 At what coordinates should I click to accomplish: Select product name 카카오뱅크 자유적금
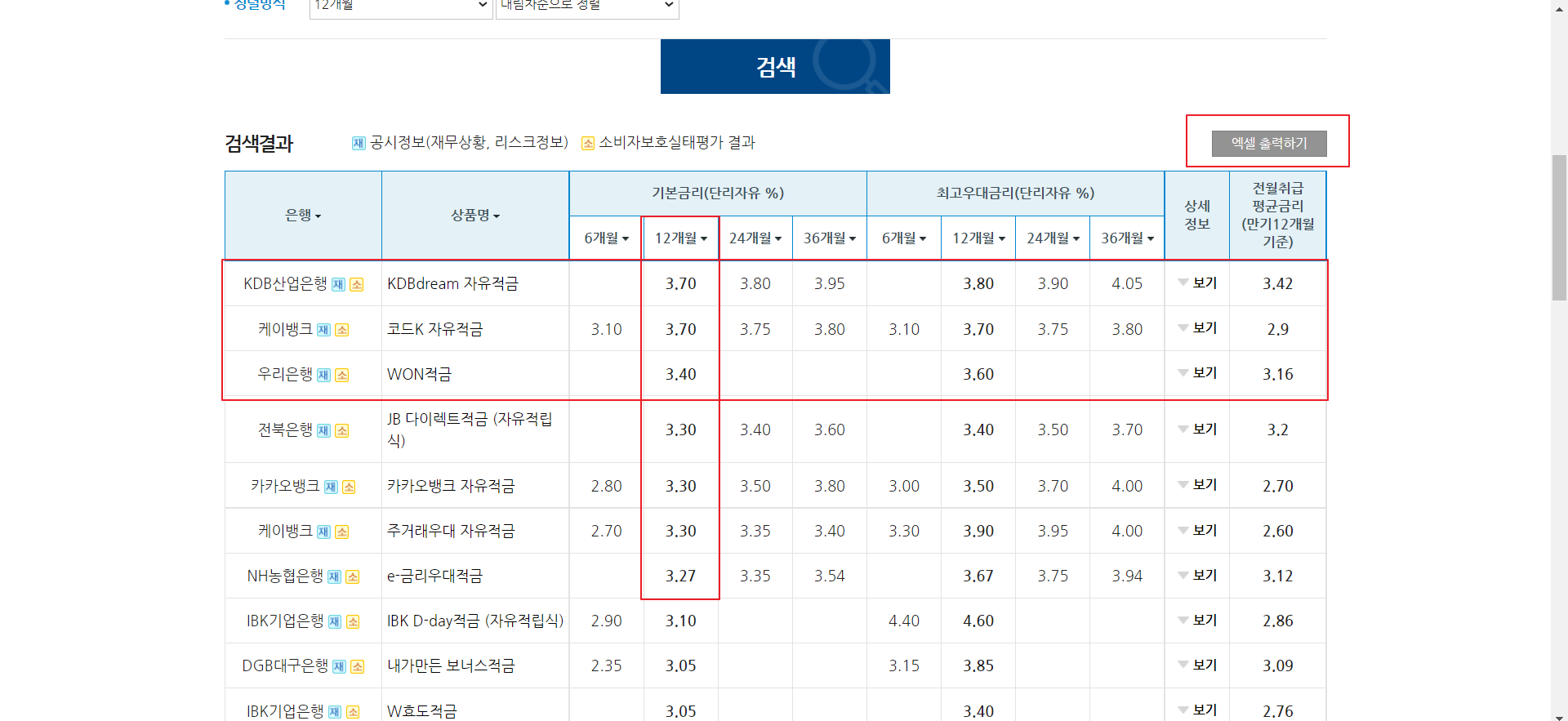[x=451, y=486]
